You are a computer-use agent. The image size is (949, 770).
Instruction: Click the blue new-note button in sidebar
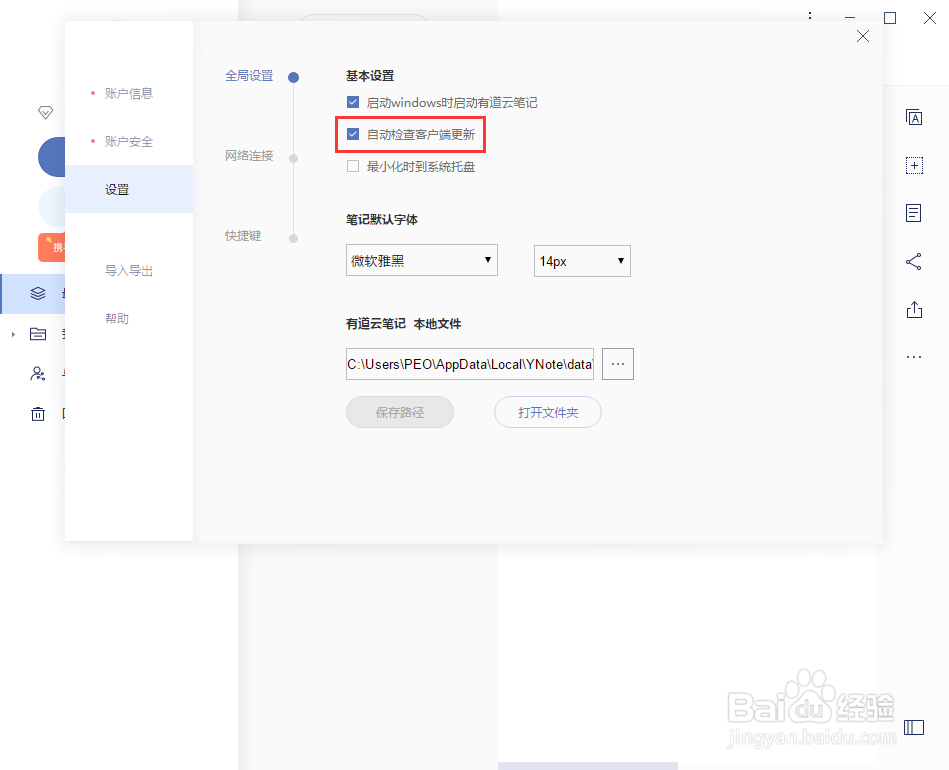pos(51,157)
